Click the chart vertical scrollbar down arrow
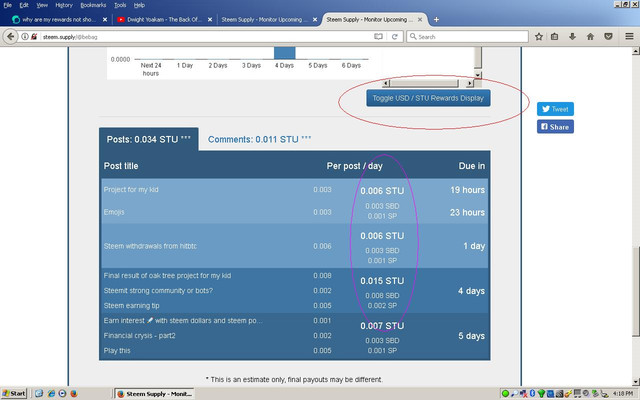Viewport: 640px width, 400px height. tap(478, 75)
